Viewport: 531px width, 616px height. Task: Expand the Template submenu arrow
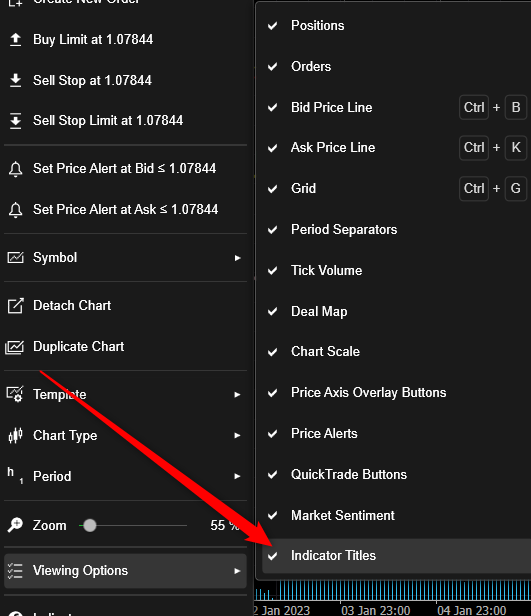pos(237,394)
